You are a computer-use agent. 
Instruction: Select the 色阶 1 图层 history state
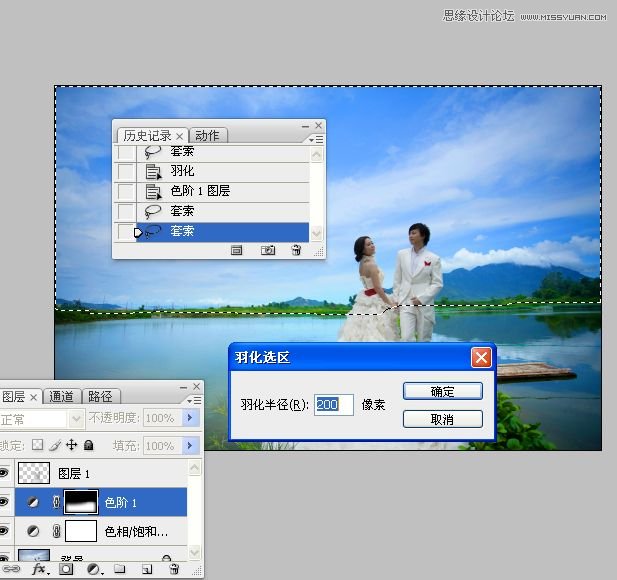222,192
